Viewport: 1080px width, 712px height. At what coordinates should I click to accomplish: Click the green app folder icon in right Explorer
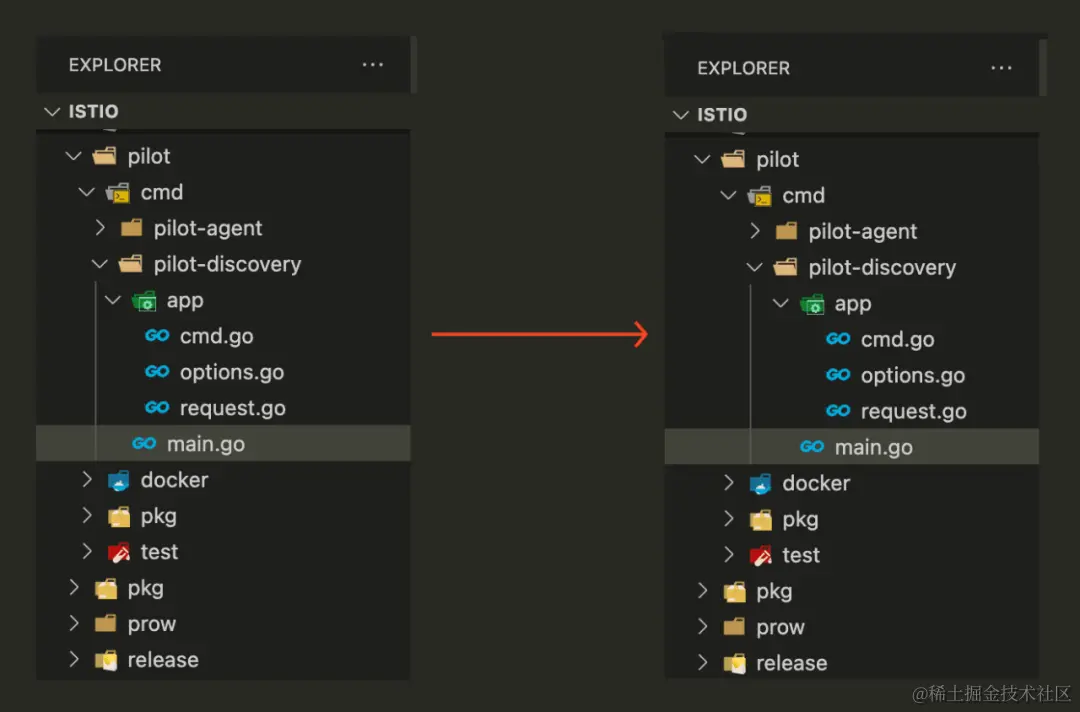(812, 304)
